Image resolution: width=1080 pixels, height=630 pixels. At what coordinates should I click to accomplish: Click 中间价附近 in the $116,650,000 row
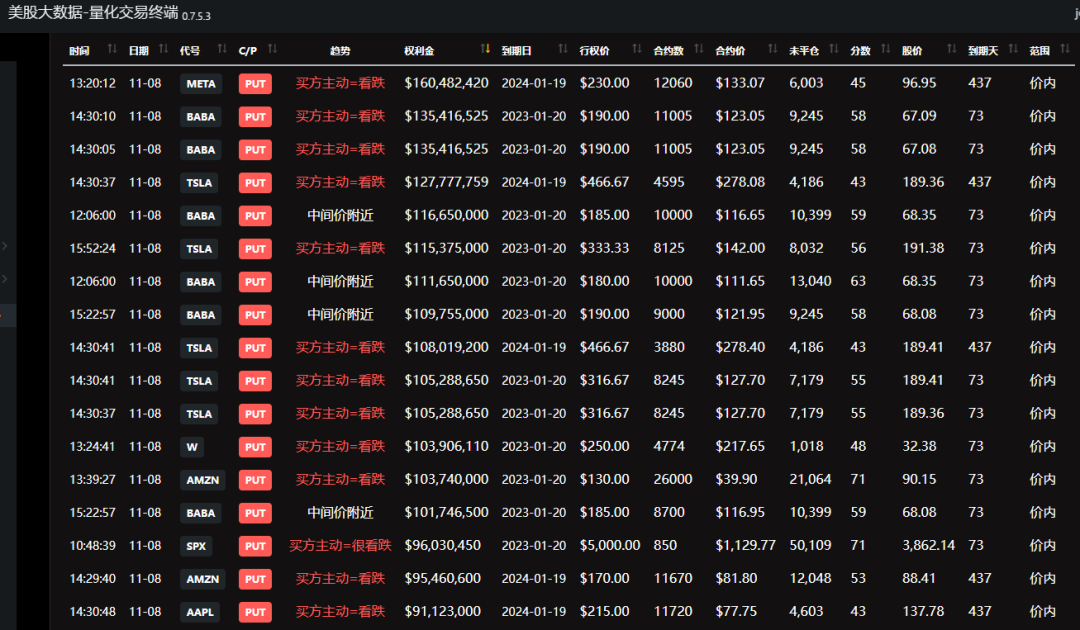[x=340, y=216]
